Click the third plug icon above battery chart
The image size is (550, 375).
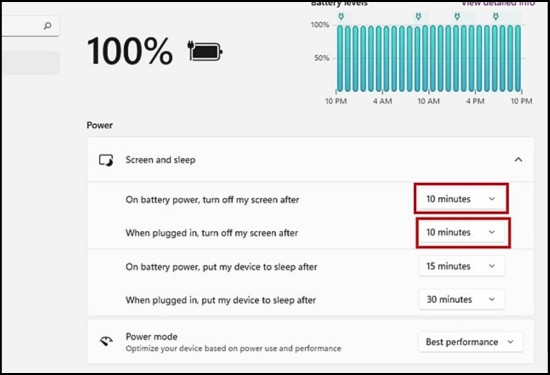(457, 16)
